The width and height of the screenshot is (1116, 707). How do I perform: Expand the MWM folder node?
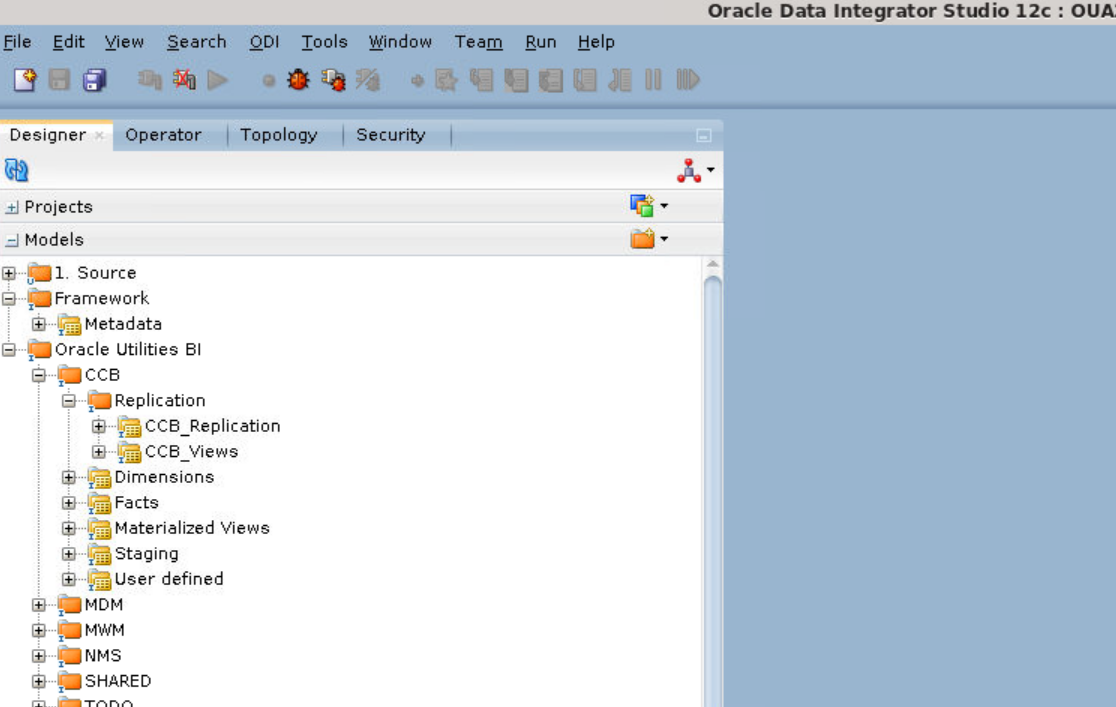point(38,630)
